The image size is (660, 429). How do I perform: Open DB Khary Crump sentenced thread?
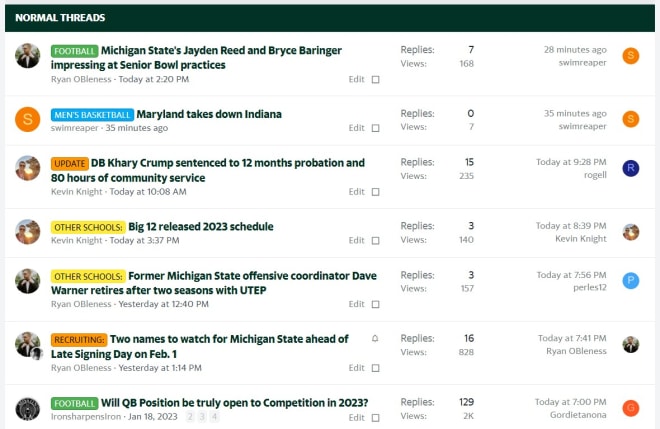point(208,170)
